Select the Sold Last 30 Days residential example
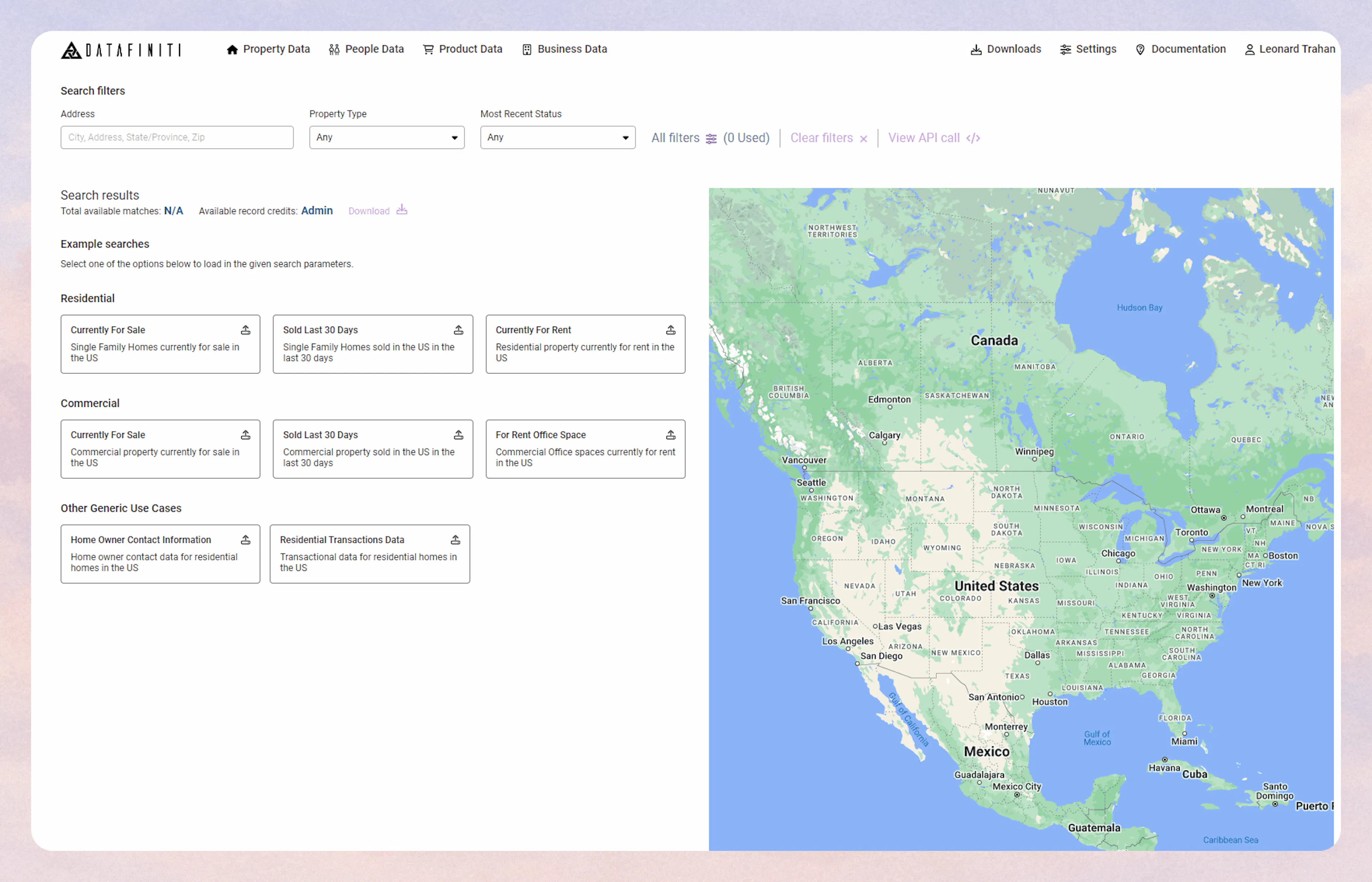 [x=372, y=344]
